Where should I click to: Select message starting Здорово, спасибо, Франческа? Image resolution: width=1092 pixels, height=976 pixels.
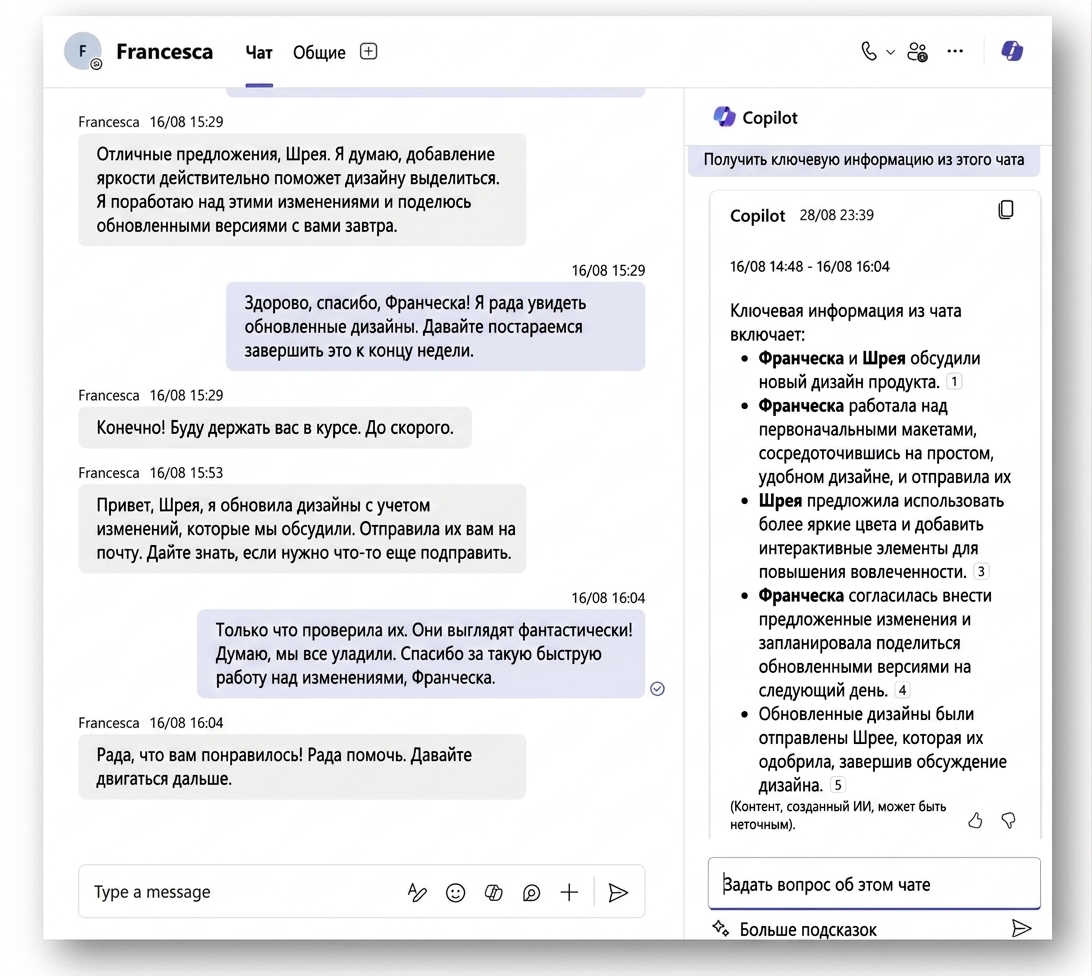click(x=435, y=326)
